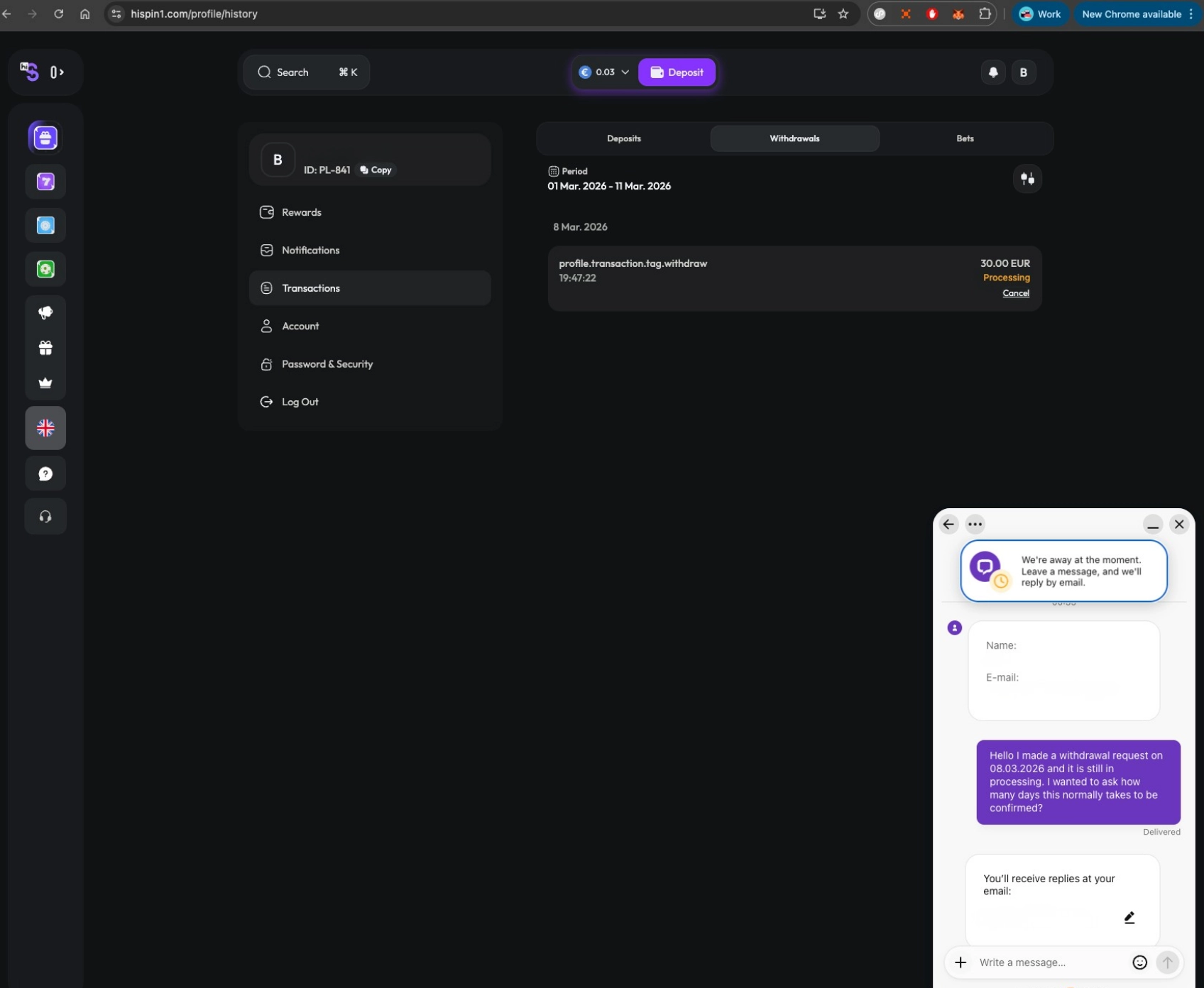Click Log Out in the profile menu

pos(370,402)
